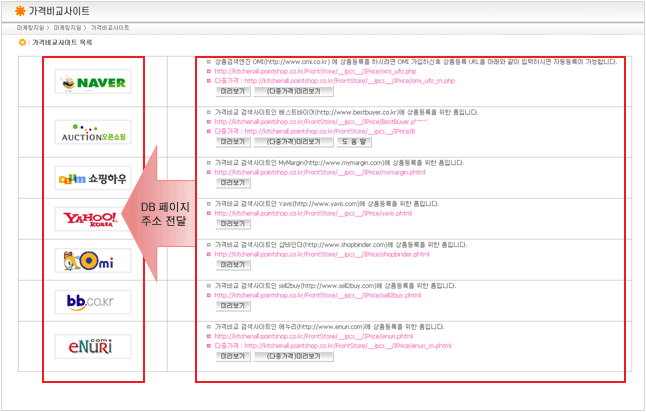Click the orange star icon beside 가격비교사이트 title
This screenshot has height=412, width=646.
click(x=20, y=11)
